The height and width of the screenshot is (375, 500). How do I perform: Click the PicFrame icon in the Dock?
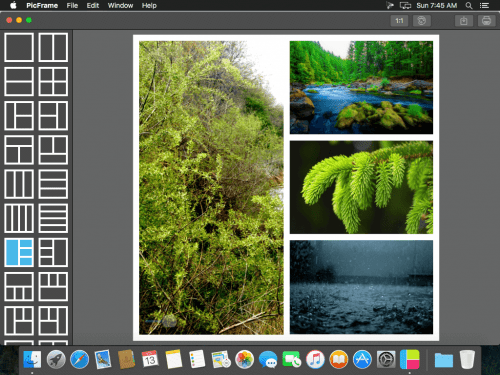point(410,359)
